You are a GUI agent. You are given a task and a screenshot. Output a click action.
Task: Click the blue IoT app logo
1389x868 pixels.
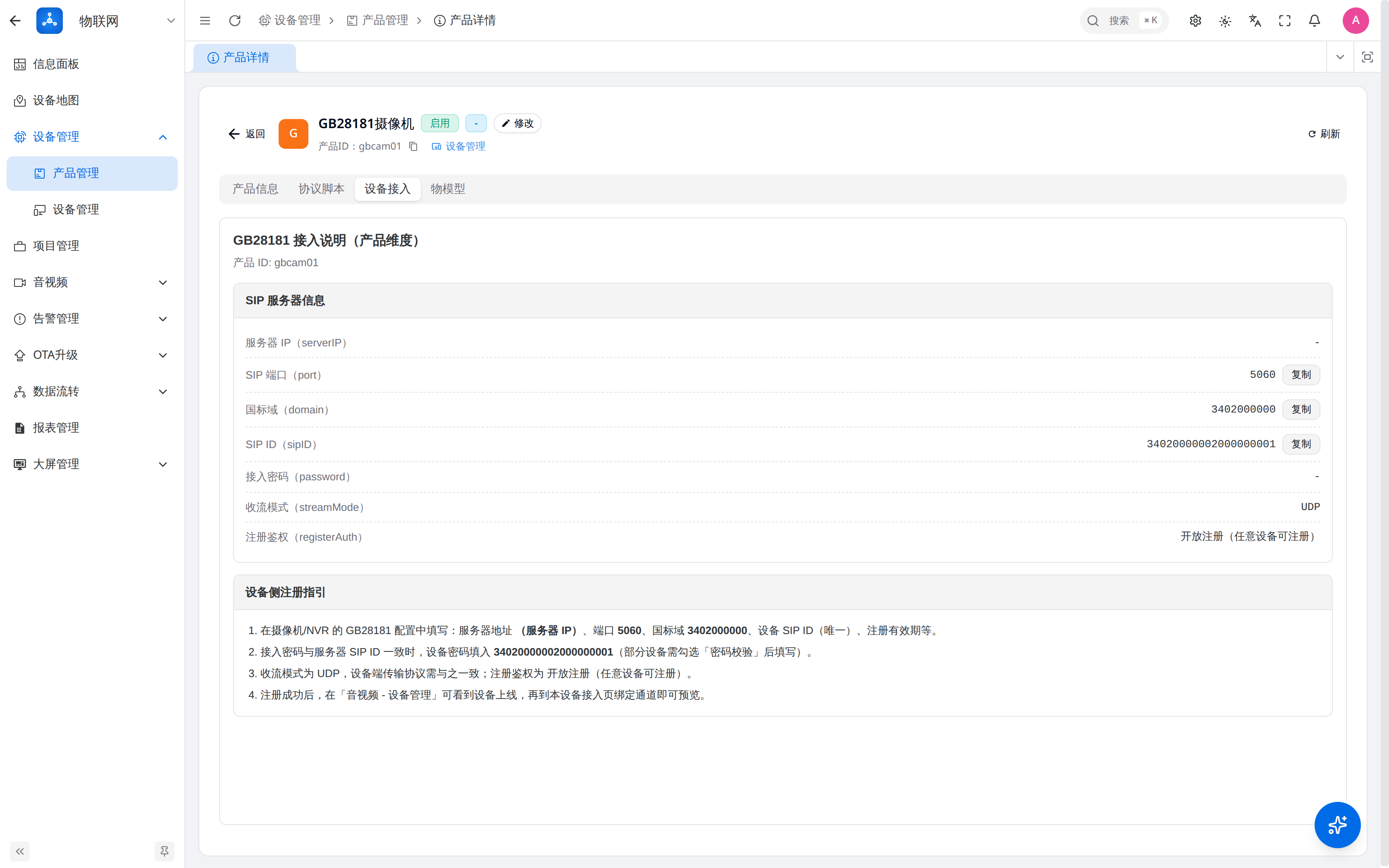(49, 21)
